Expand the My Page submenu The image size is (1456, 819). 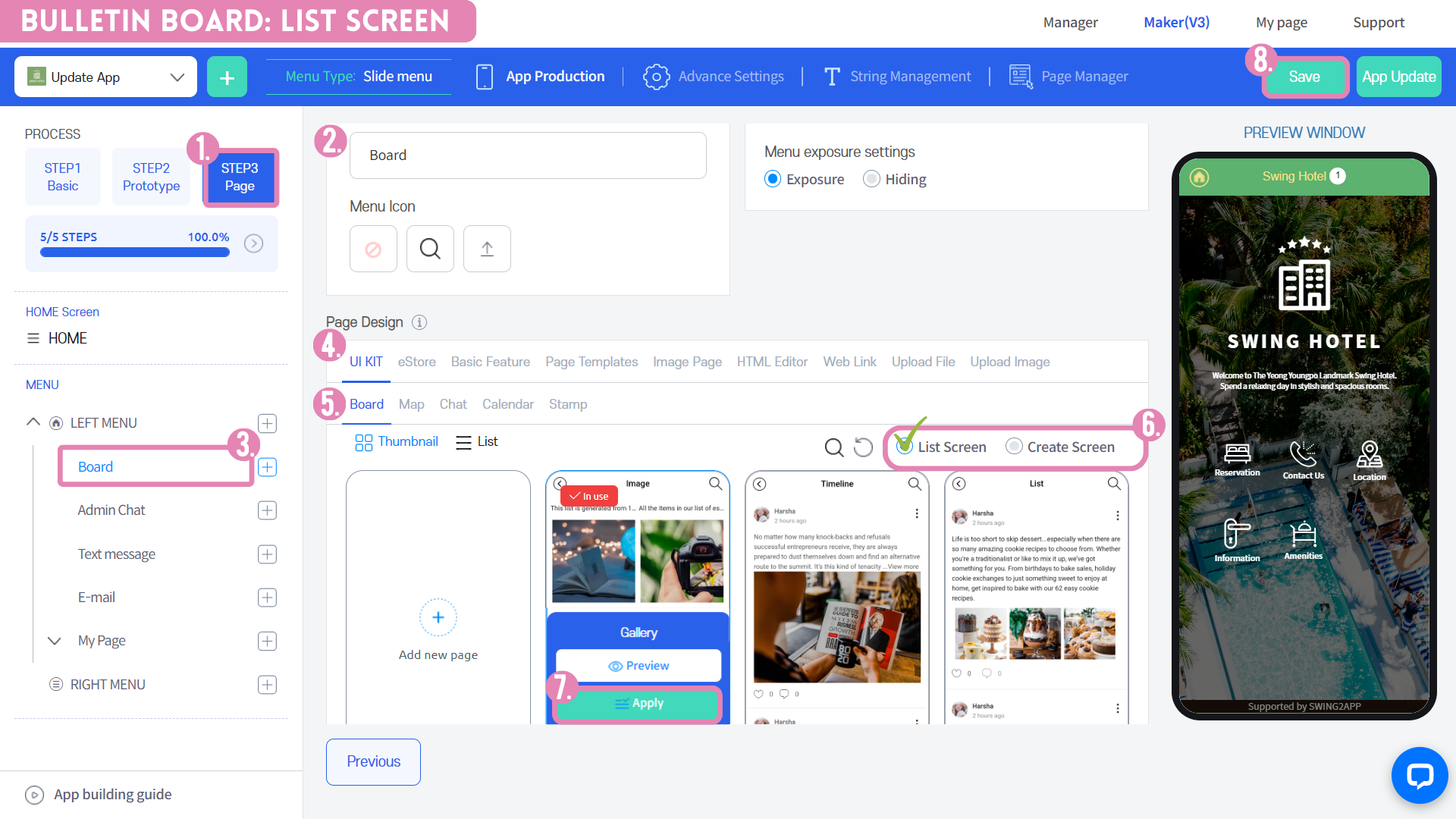54,641
